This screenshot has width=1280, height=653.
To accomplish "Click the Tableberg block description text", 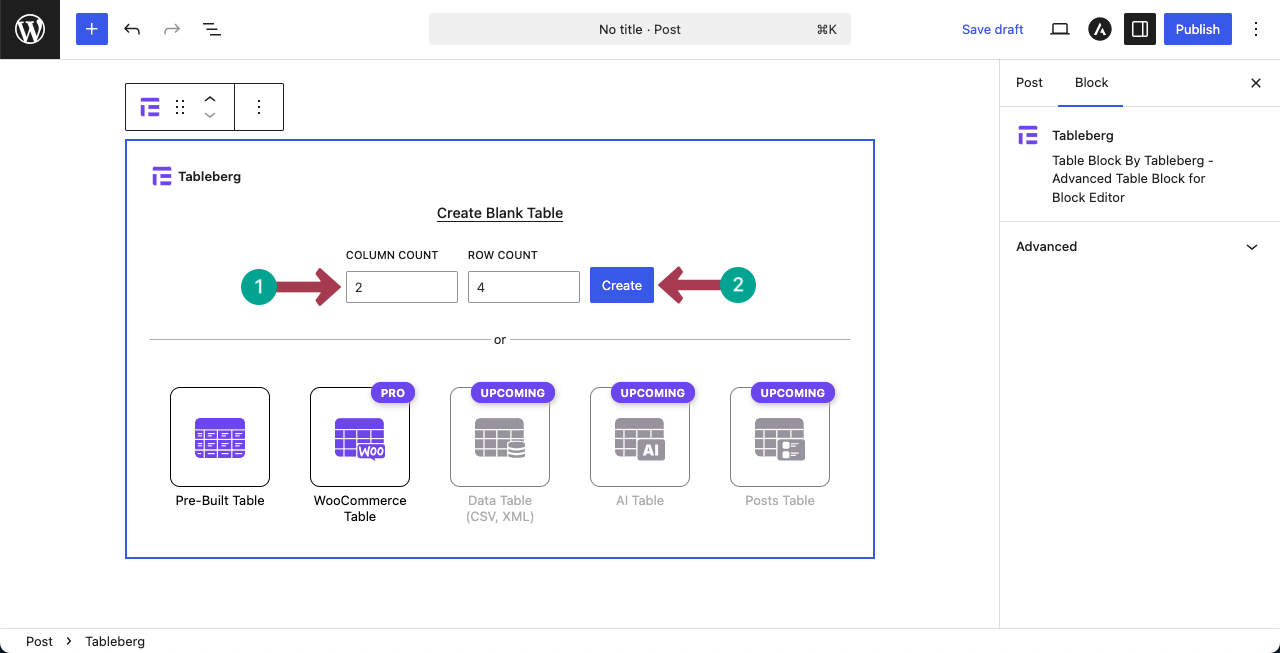I will click(x=1133, y=179).
